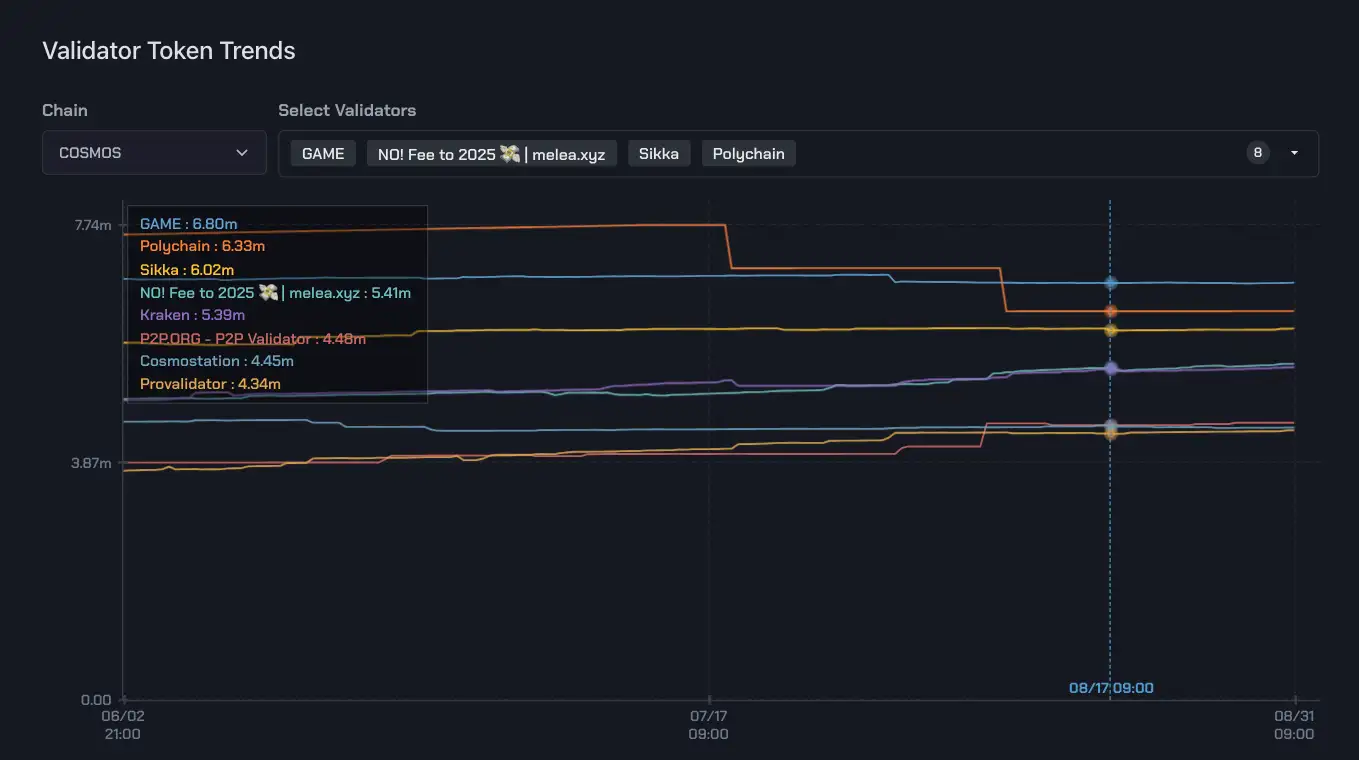Click the purple Kraken data point marker
The image size is (1359, 760).
point(1110,368)
